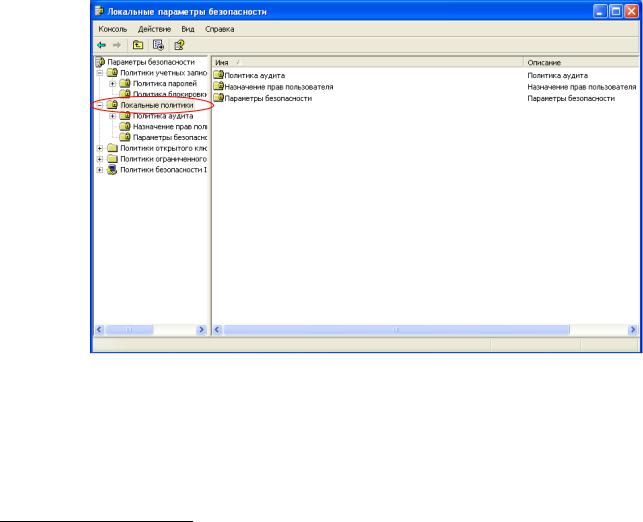Close the Локальные параметры безопасности window
This screenshot has width=643, height=522.
tap(631, 11)
